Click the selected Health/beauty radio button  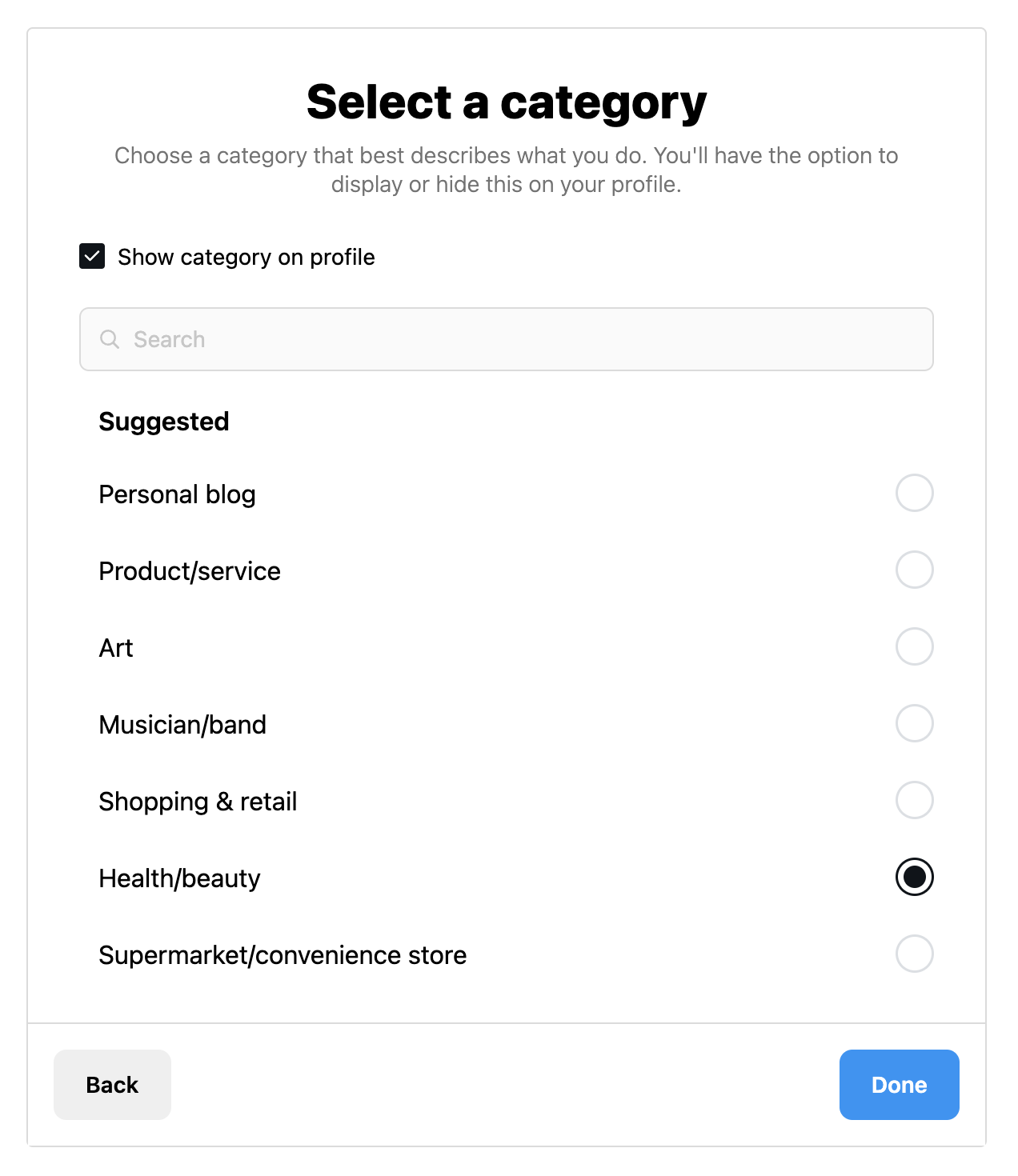pyautogui.click(x=914, y=877)
